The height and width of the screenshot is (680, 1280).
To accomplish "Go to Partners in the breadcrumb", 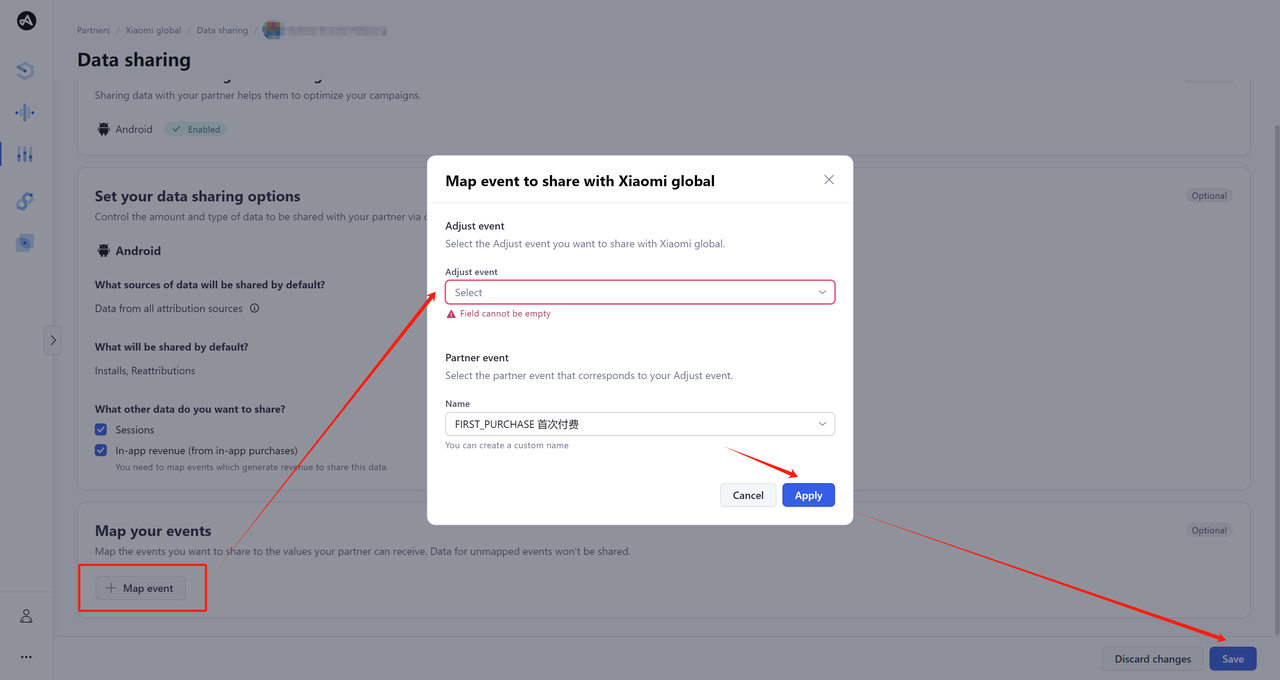I will [x=93, y=31].
